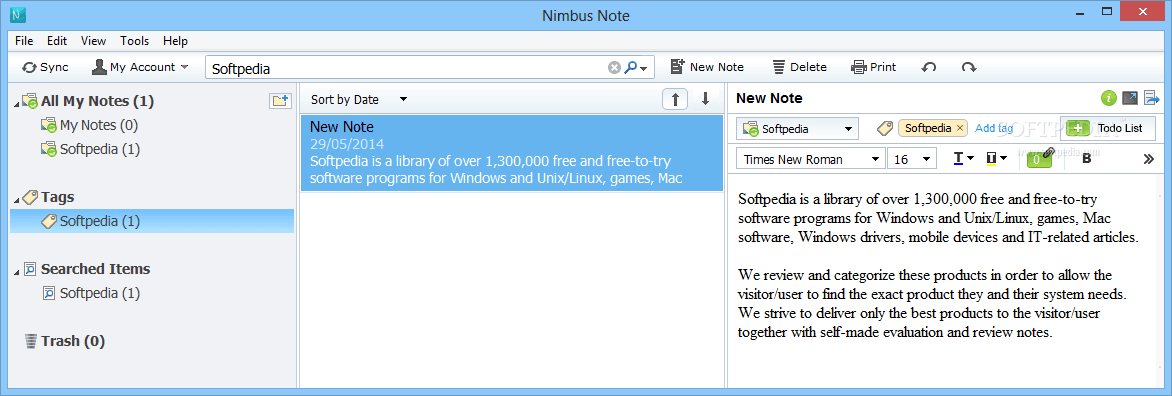This screenshot has height=396, width=1172.
Task: Open the My Account menu
Action: tap(141, 67)
